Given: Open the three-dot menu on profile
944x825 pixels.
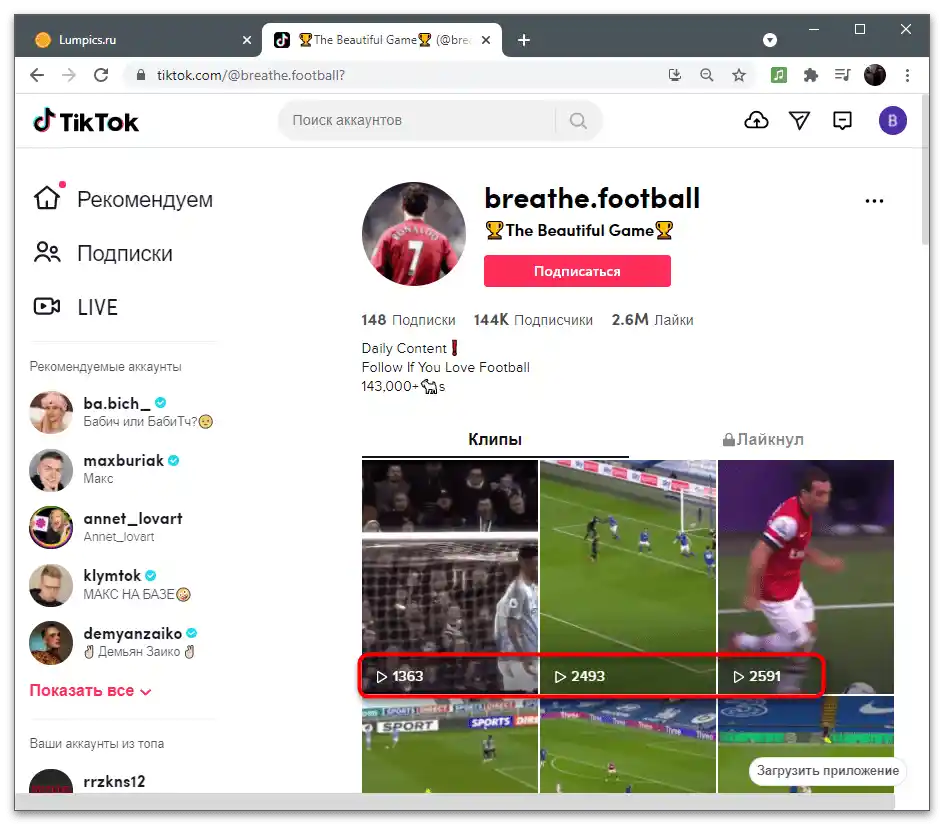Looking at the screenshot, I should click(874, 201).
